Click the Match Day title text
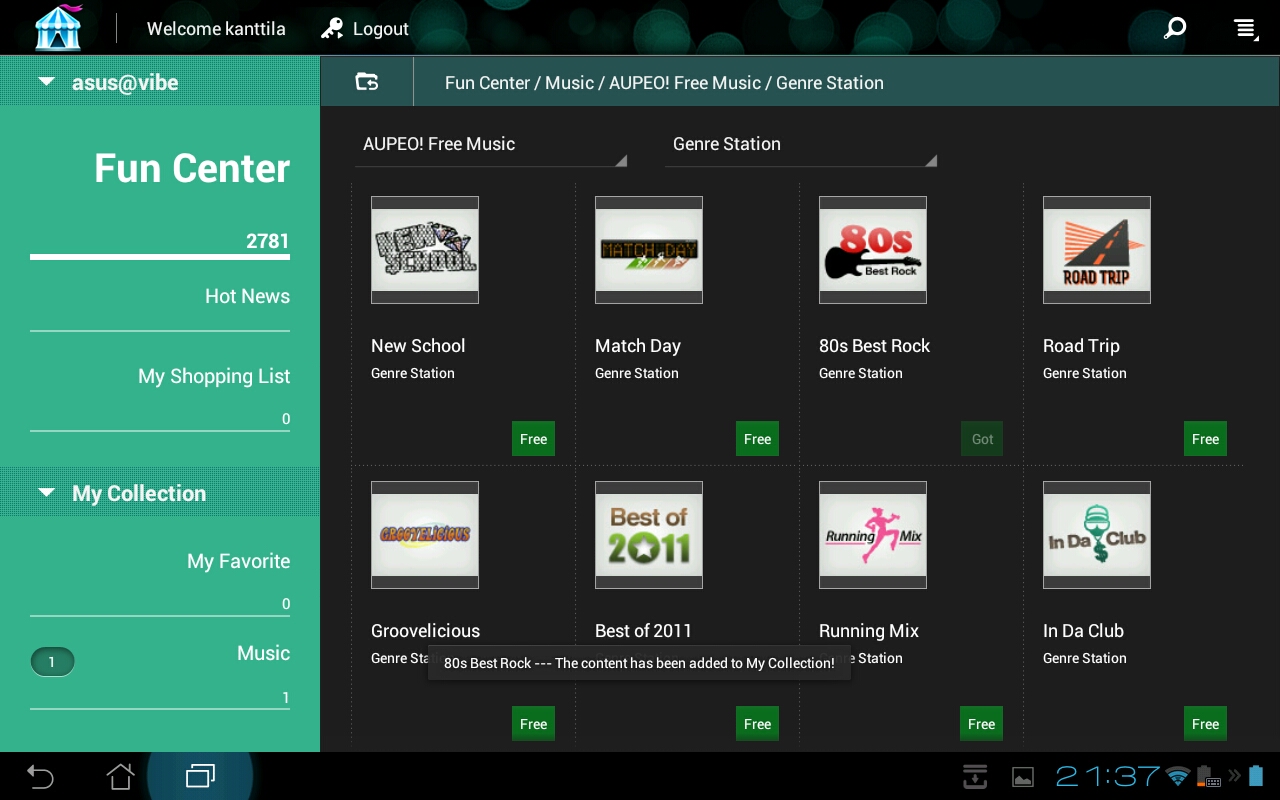Viewport: 1280px width, 800px height. point(638,346)
